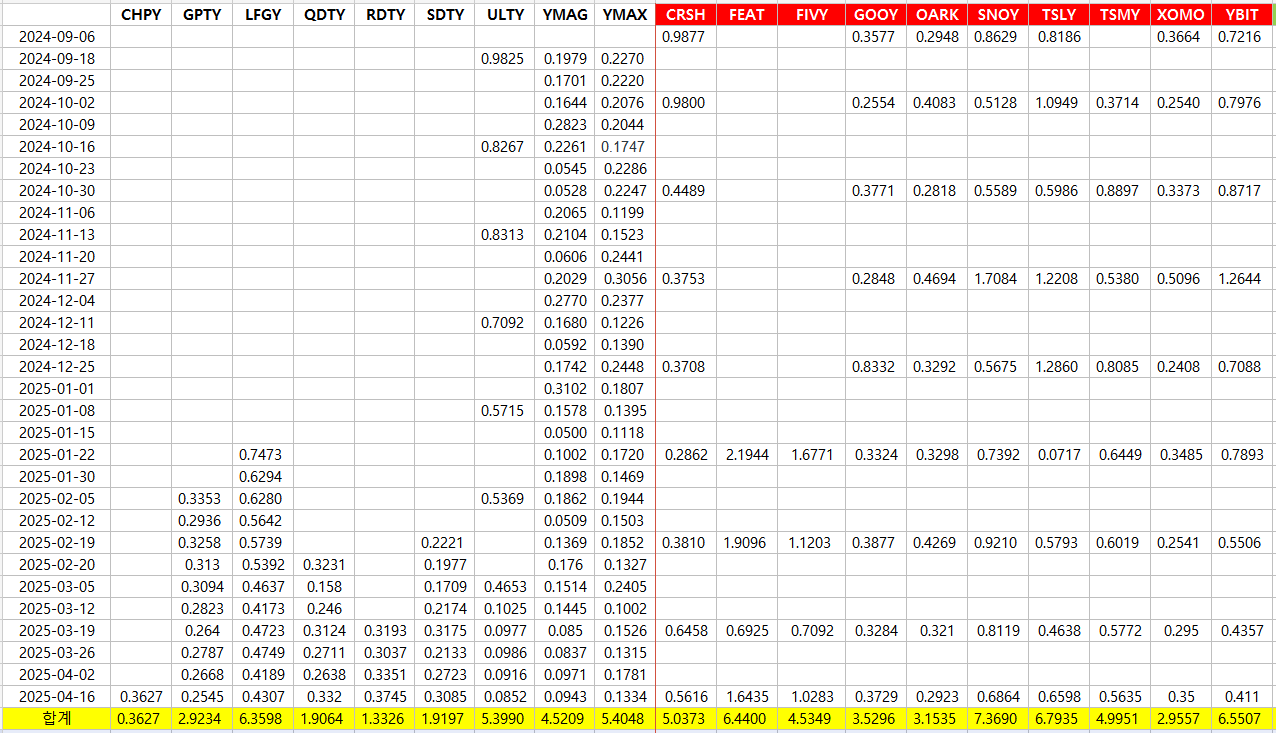The image size is (1276, 733).
Task: Click the red CRSH column header
Action: coord(685,14)
